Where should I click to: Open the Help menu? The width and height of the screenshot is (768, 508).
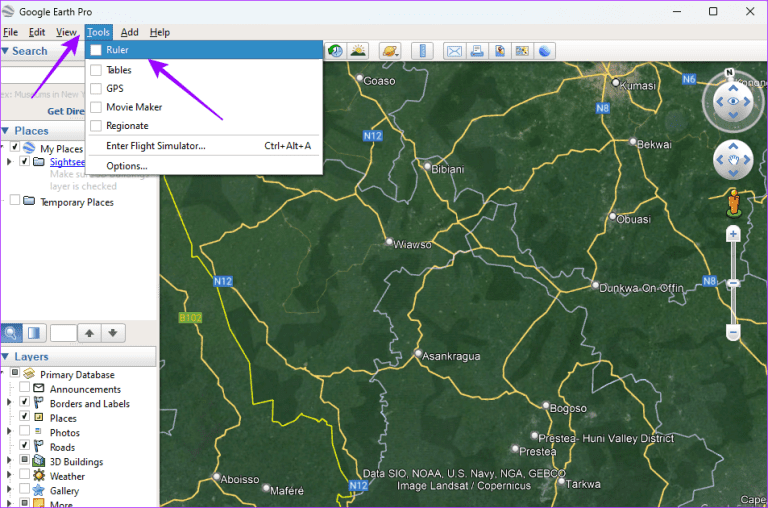160,32
